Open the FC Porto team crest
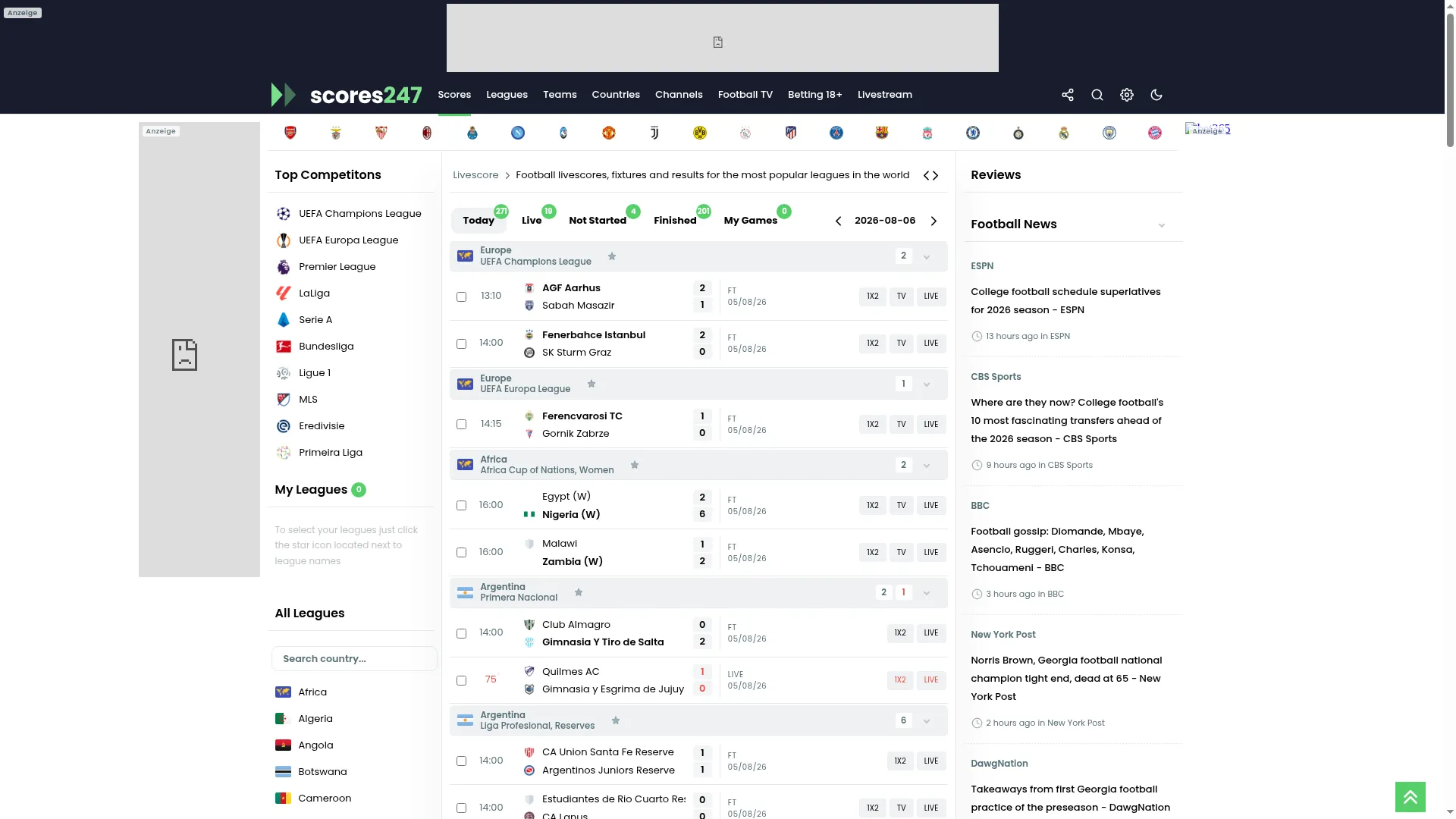Image resolution: width=1456 pixels, height=819 pixels. click(472, 133)
